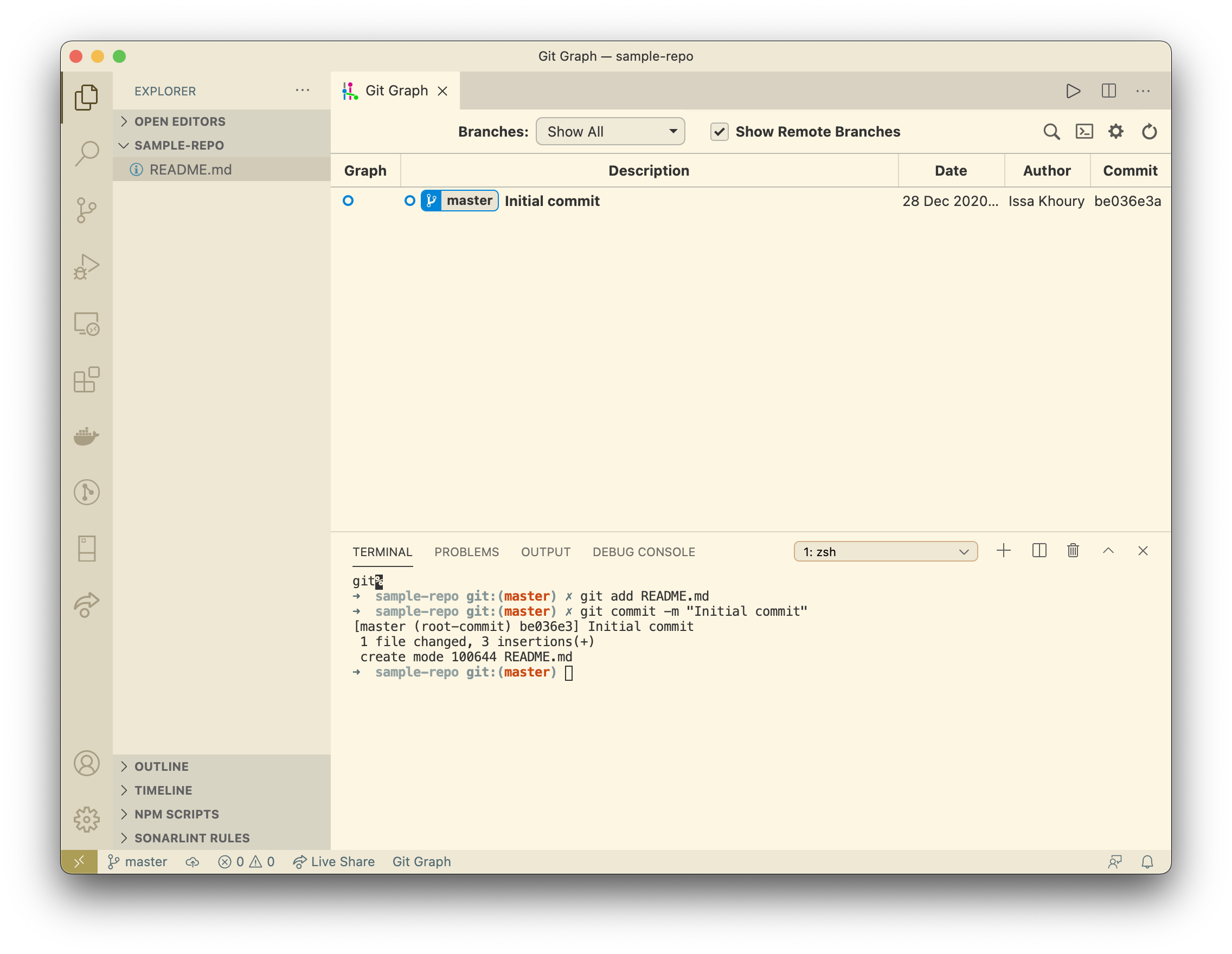The height and width of the screenshot is (954, 1232).
Task: Open the Extensions view
Action: click(86, 379)
